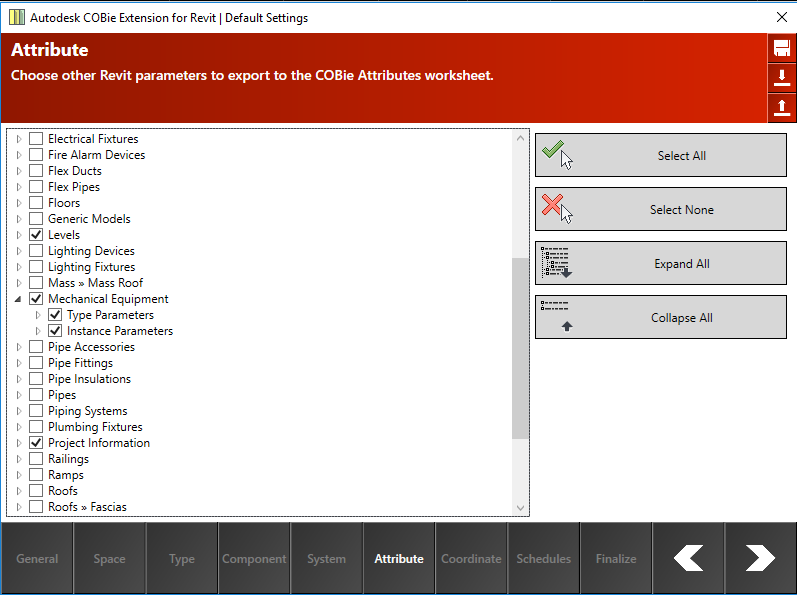797x595 pixels.
Task: Click the category list vertical scrollbar thumb
Action: (x=520, y=348)
